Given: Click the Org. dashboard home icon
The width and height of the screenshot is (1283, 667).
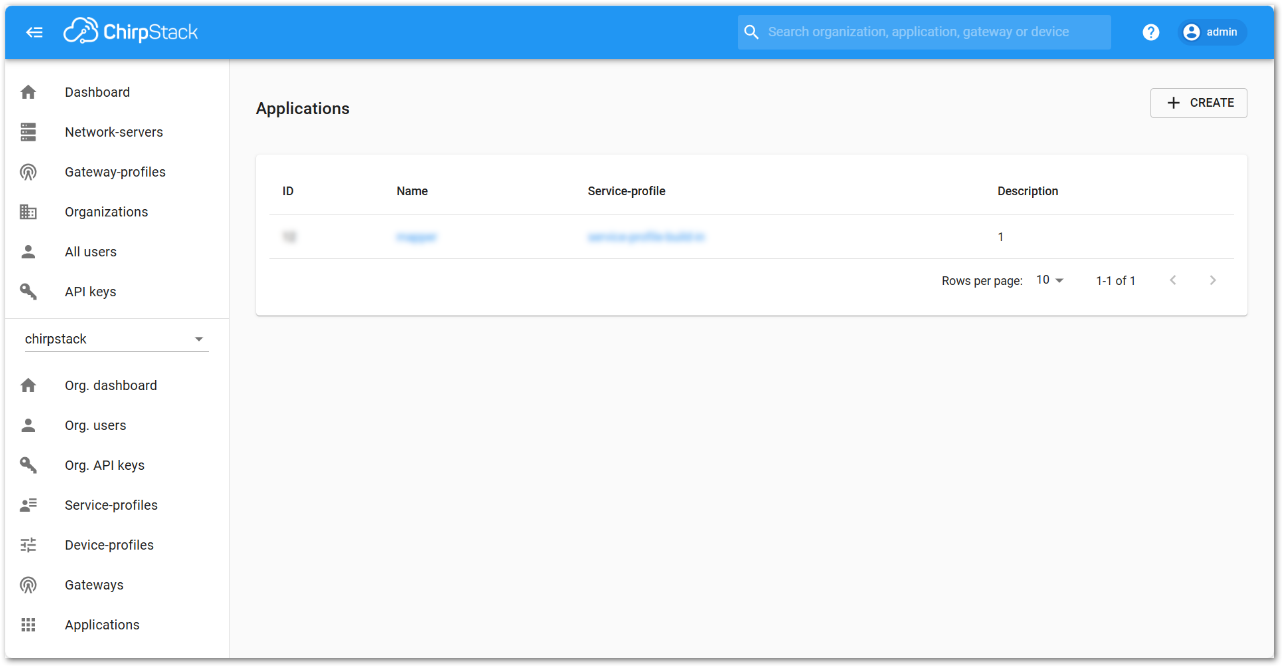Looking at the screenshot, I should [x=28, y=385].
